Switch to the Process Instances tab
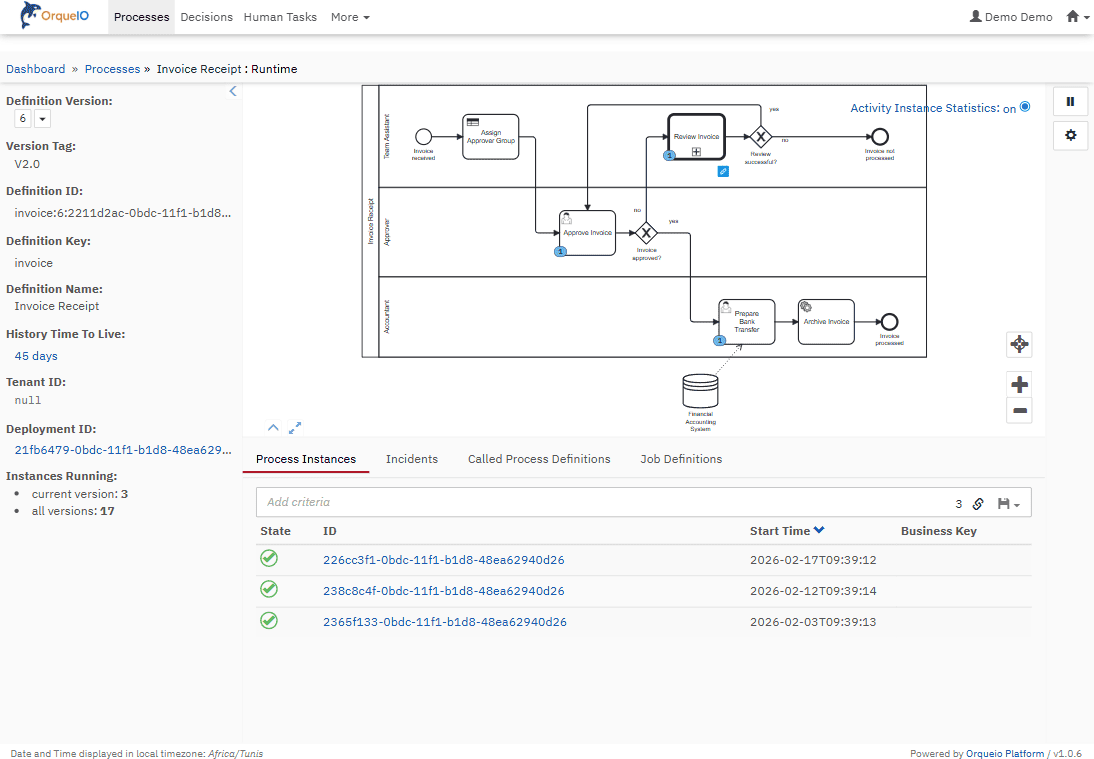This screenshot has height=759, width=1094. pos(306,459)
